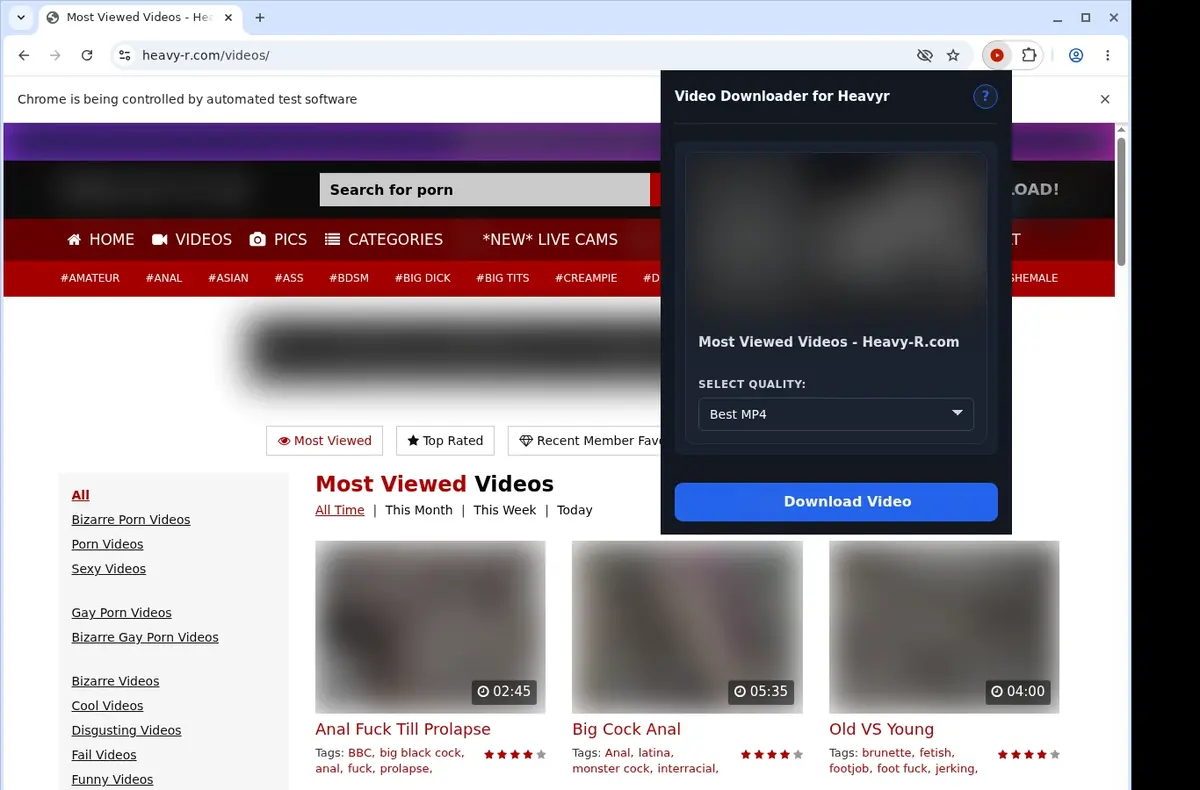Image resolution: width=1200 pixels, height=790 pixels.
Task: Select the #BDSM tag
Action: [349, 278]
